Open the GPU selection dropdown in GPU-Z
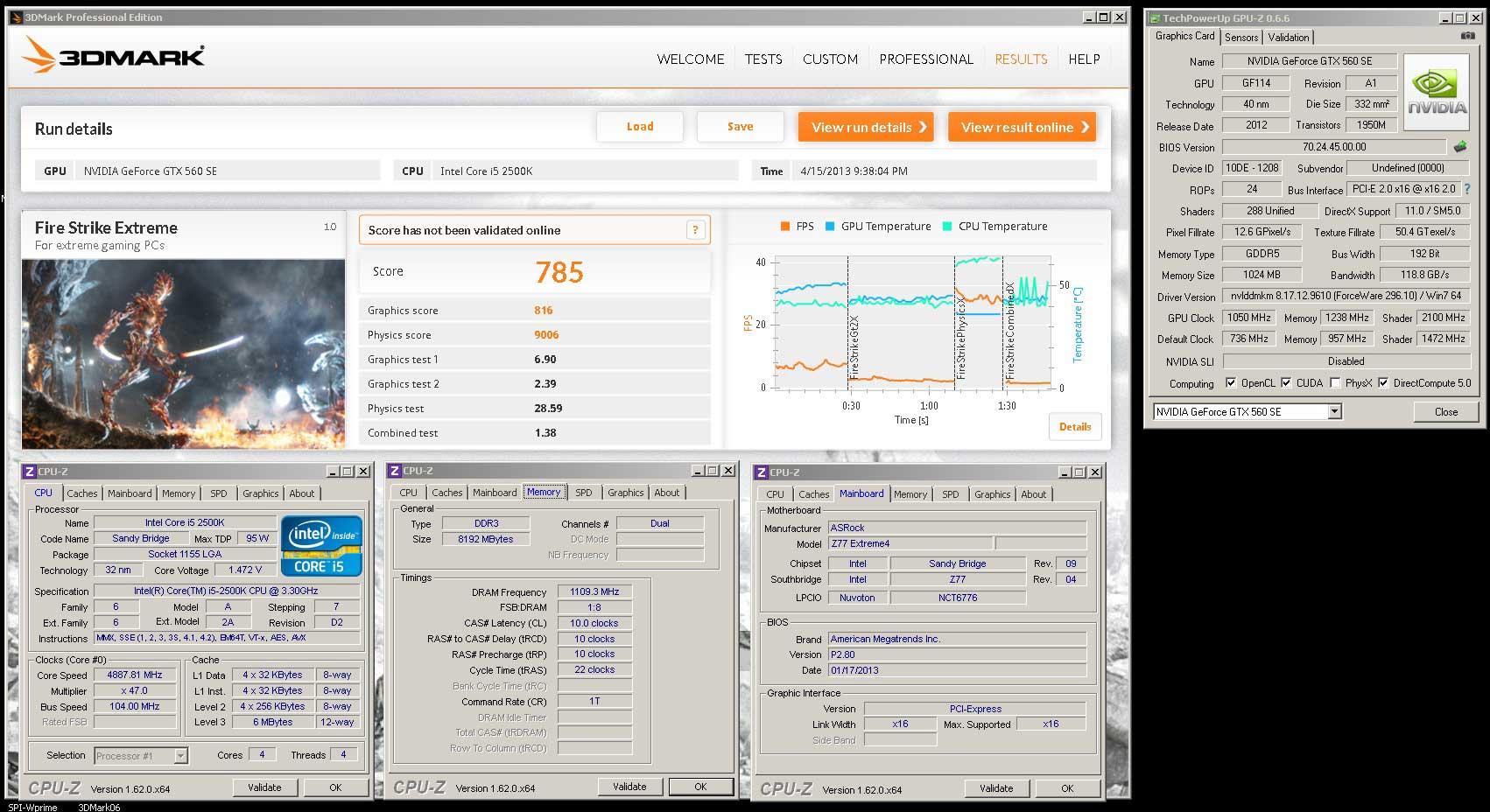Screen dimensions: 1490x812 point(1334,411)
